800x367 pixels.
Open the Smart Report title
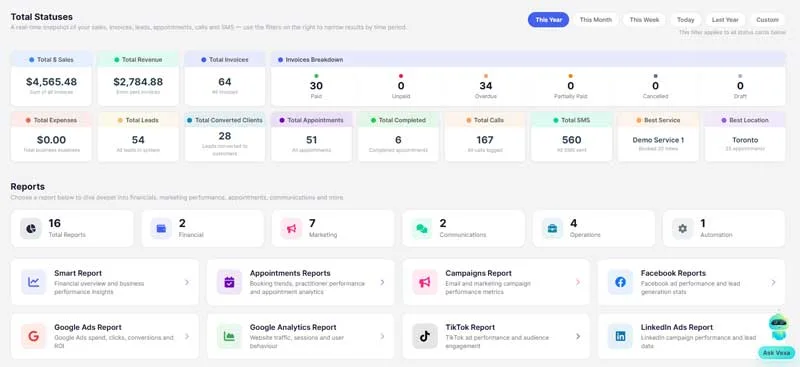tap(78, 273)
